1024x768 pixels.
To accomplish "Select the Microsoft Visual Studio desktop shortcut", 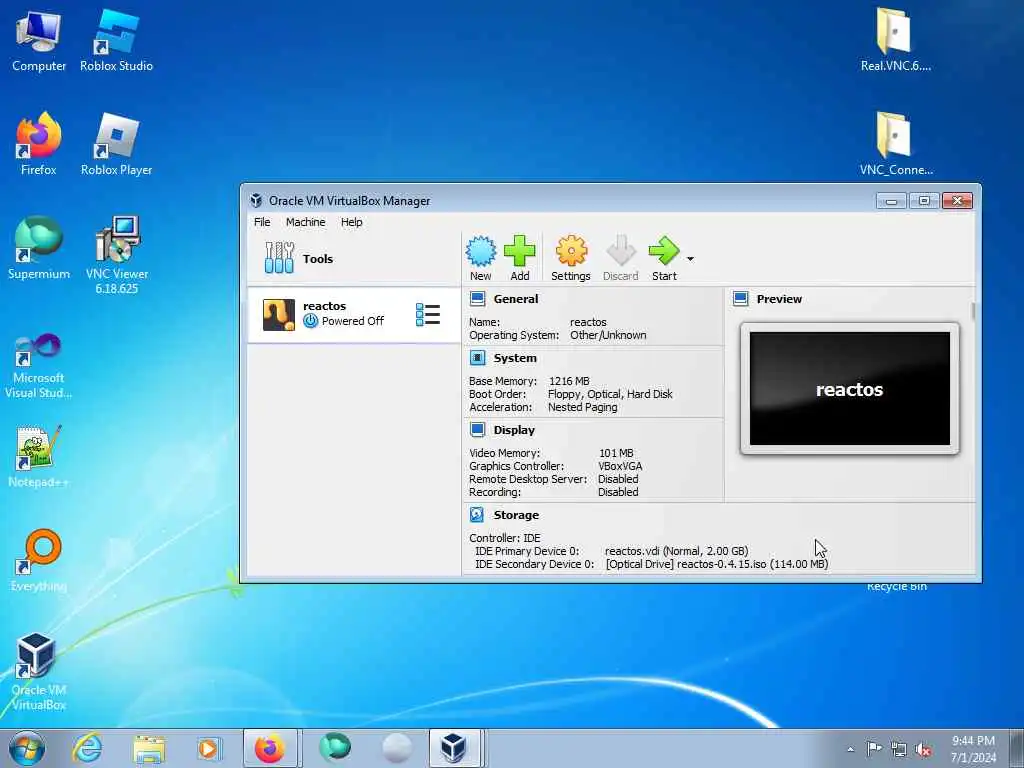I will click(39, 366).
